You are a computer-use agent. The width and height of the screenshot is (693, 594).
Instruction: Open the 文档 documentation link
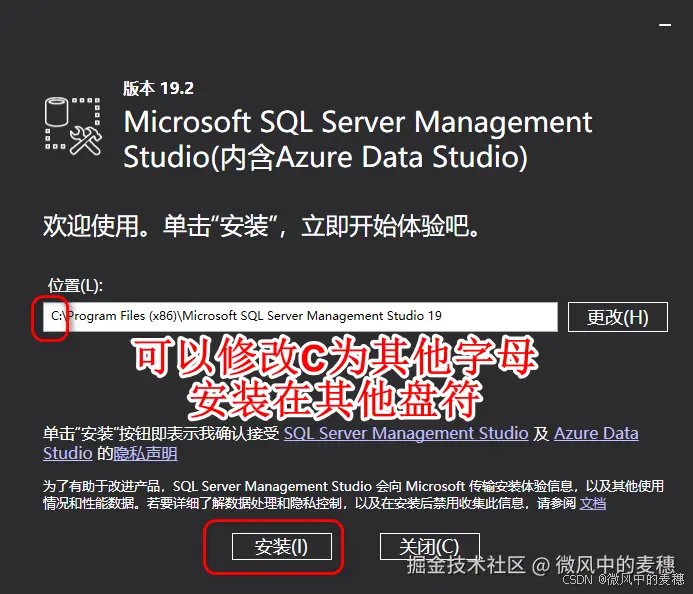click(x=593, y=503)
